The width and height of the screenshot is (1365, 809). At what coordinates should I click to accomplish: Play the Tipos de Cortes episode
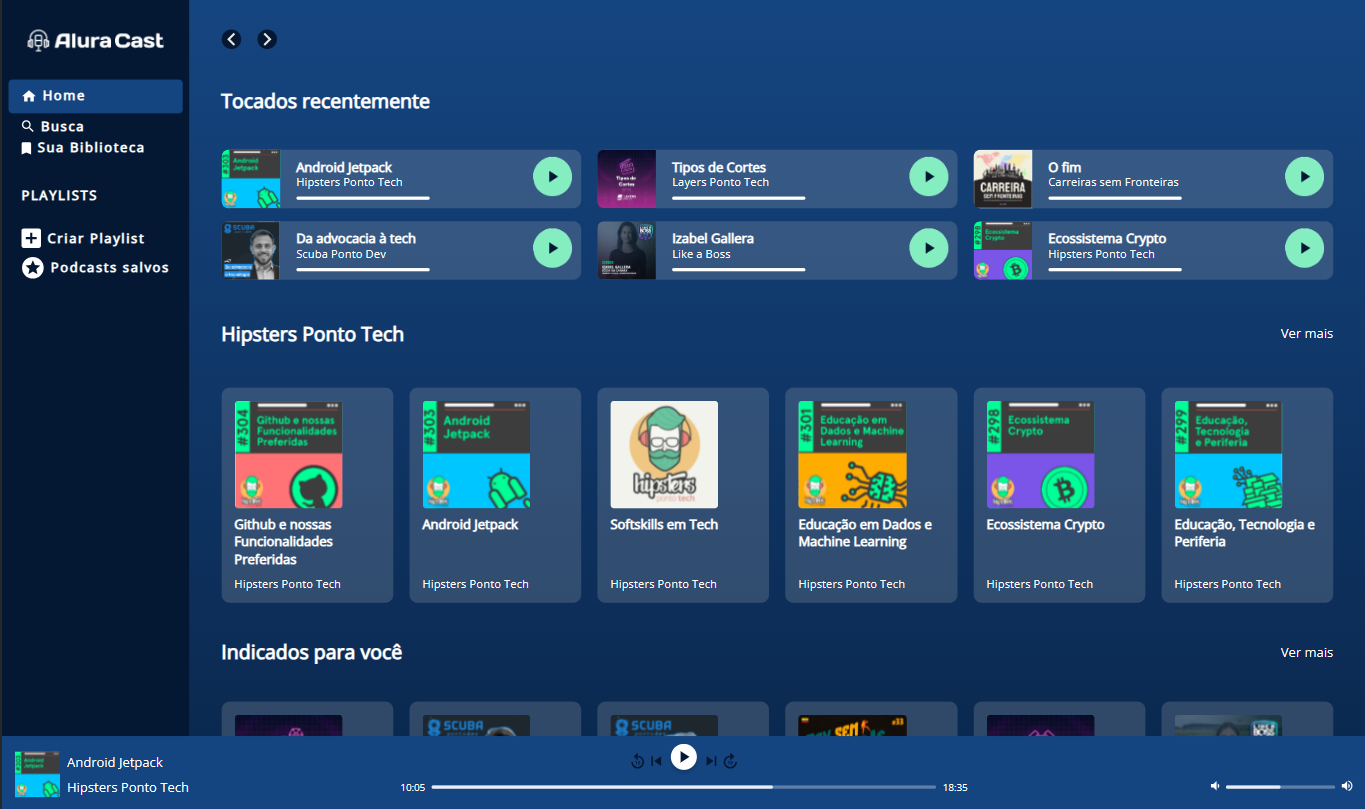[x=929, y=175]
